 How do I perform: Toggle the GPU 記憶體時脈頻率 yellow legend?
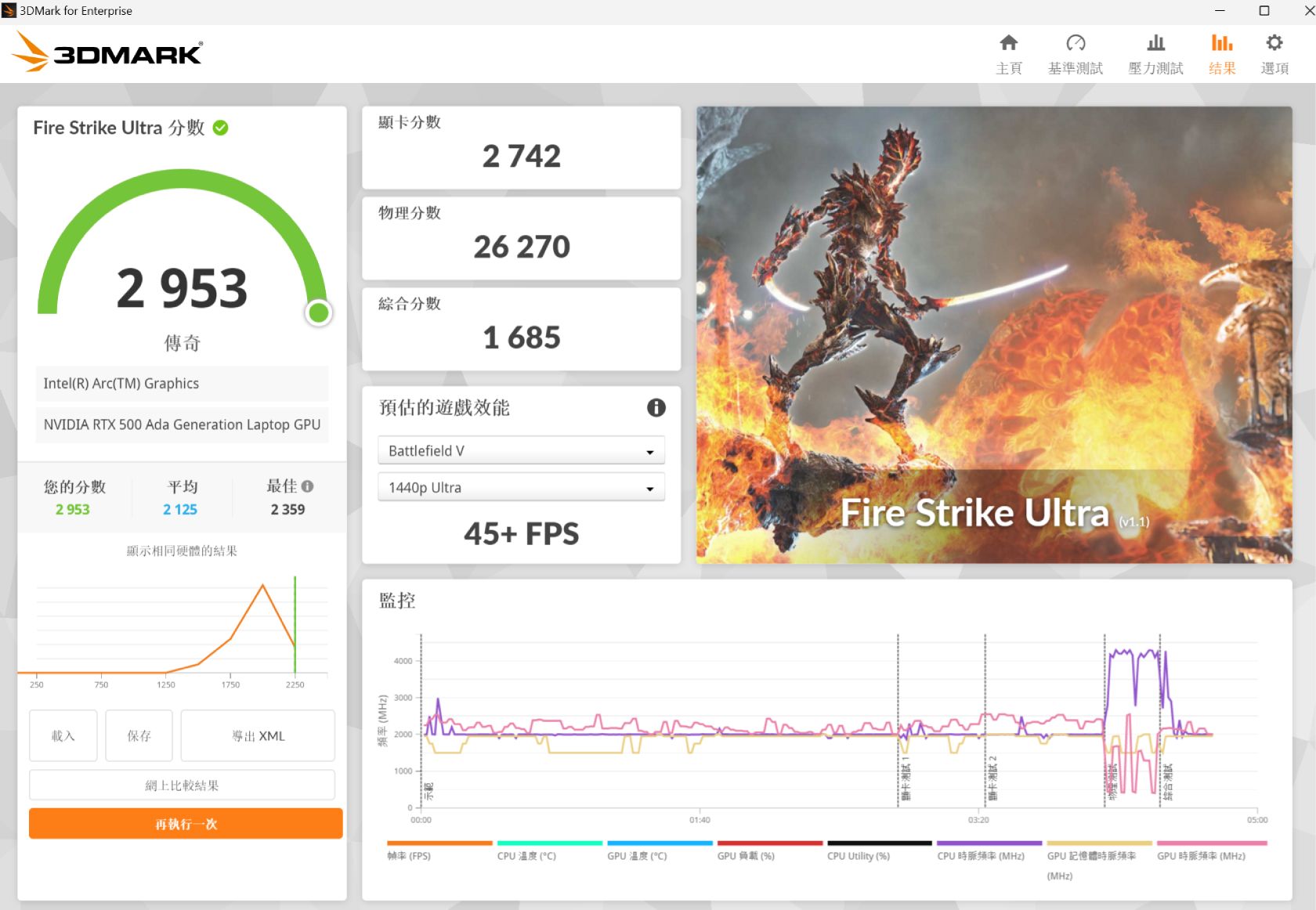1099,860
